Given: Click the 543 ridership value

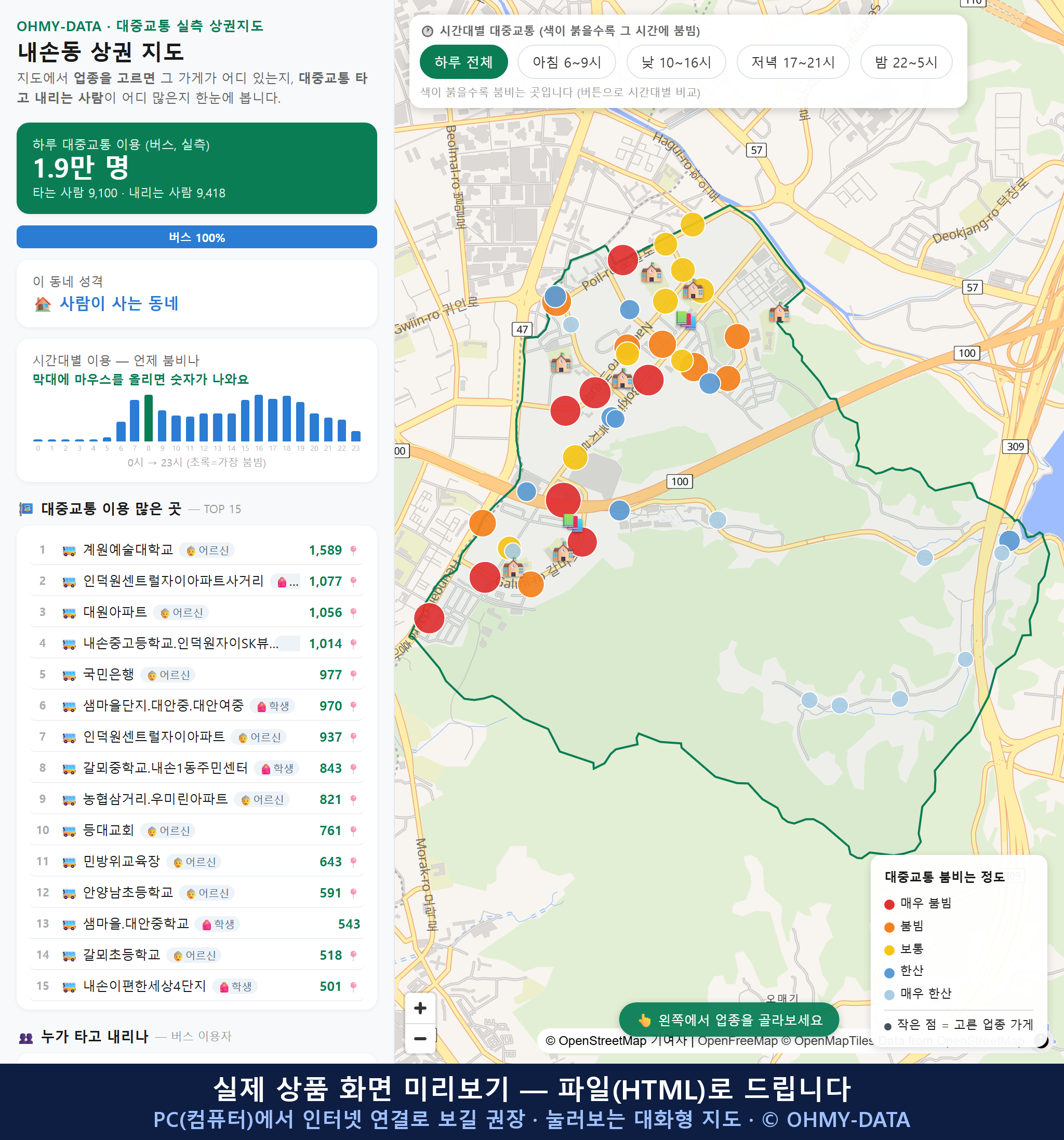Looking at the screenshot, I should tap(349, 924).
